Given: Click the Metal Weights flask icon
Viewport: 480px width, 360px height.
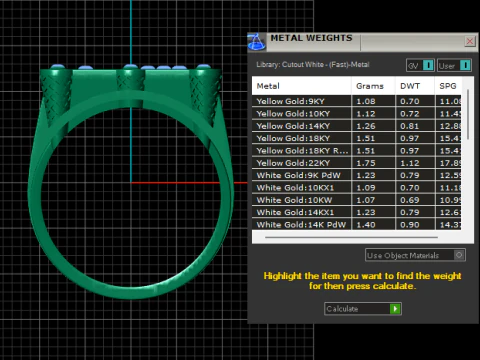Looking at the screenshot, I should point(256,42).
